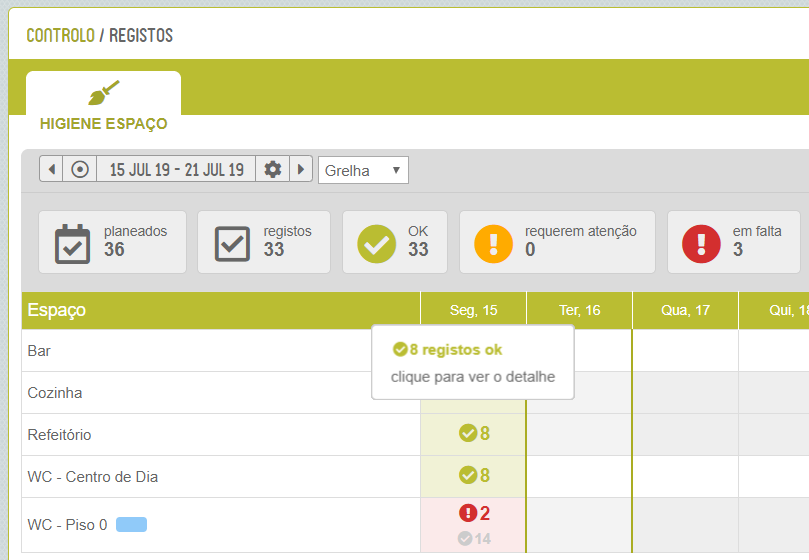Viewport: 809px width, 560px height.
Task: Click the blue tag next to WC - Piso 0
Action: pos(132,524)
